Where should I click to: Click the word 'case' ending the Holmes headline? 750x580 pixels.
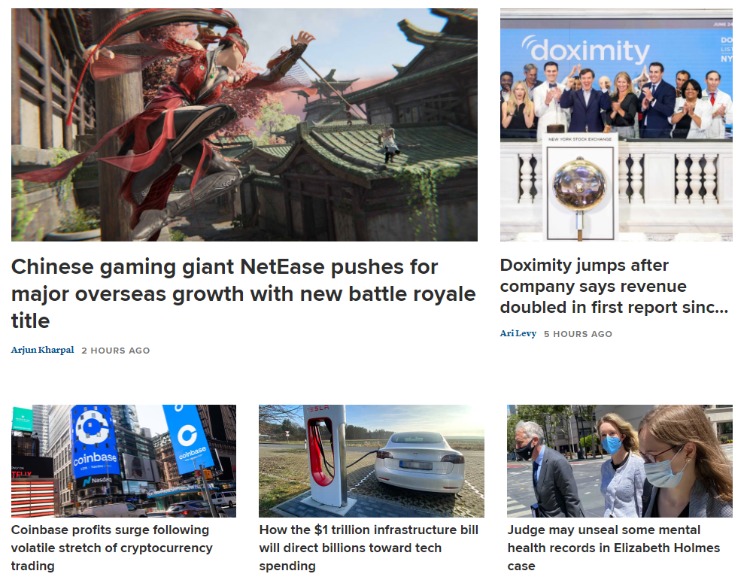pyautogui.click(x=521, y=566)
